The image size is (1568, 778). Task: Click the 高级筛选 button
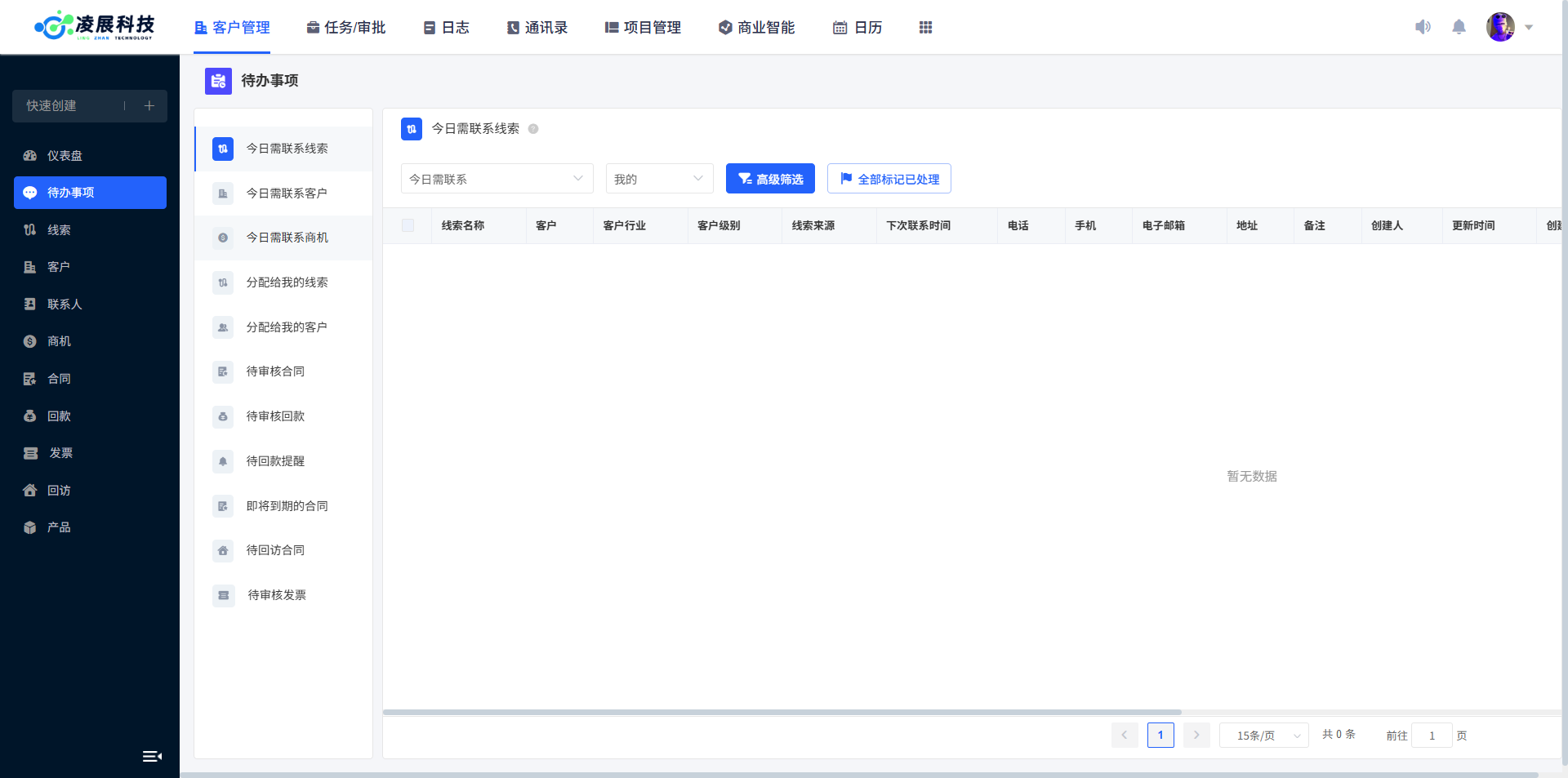(x=770, y=179)
